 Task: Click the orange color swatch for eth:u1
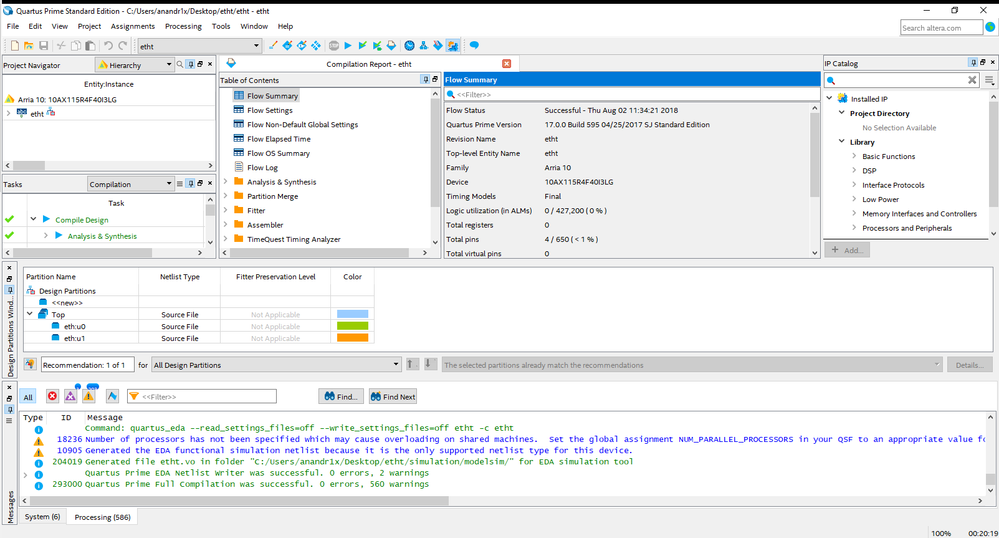click(x=353, y=339)
